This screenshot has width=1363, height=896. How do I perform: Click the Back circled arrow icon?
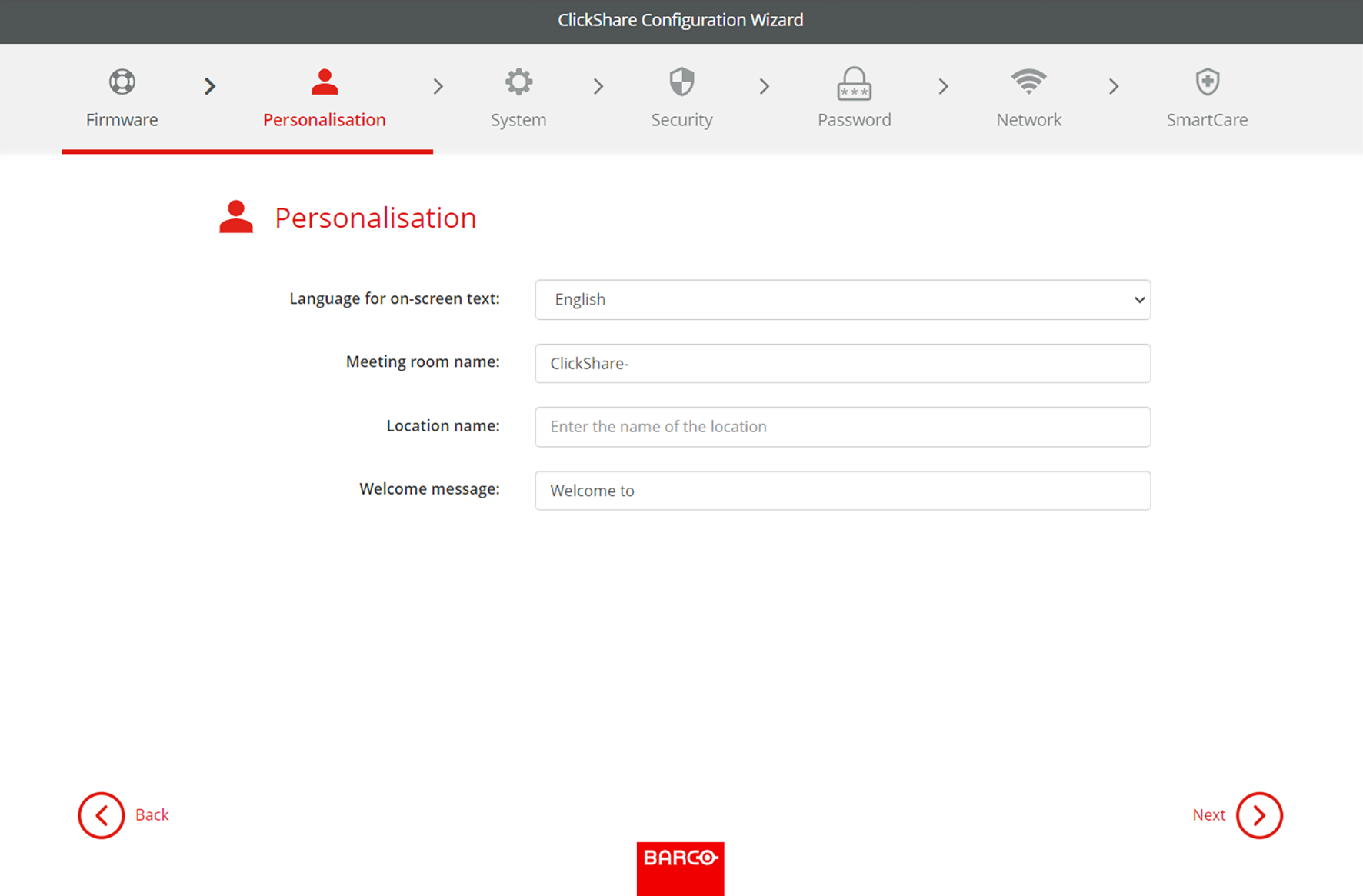[101, 815]
